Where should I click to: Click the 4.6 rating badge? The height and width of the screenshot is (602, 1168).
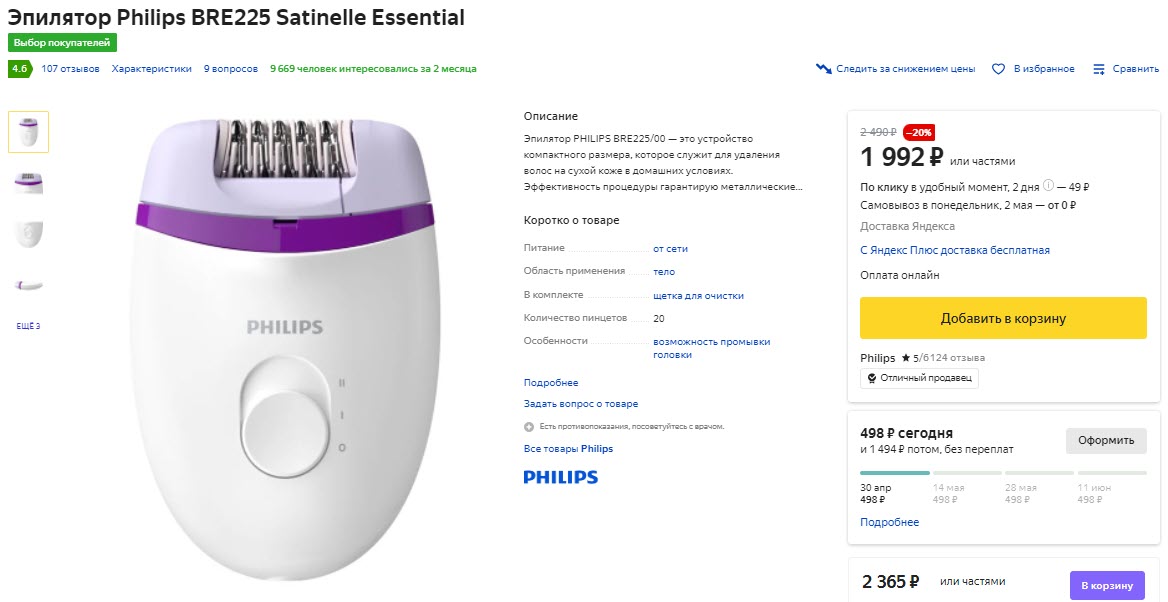tap(18, 68)
